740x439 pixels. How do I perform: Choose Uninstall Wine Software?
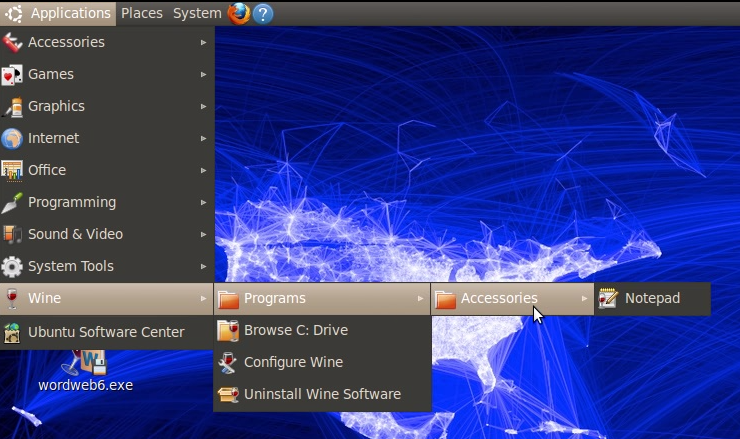click(x=322, y=394)
